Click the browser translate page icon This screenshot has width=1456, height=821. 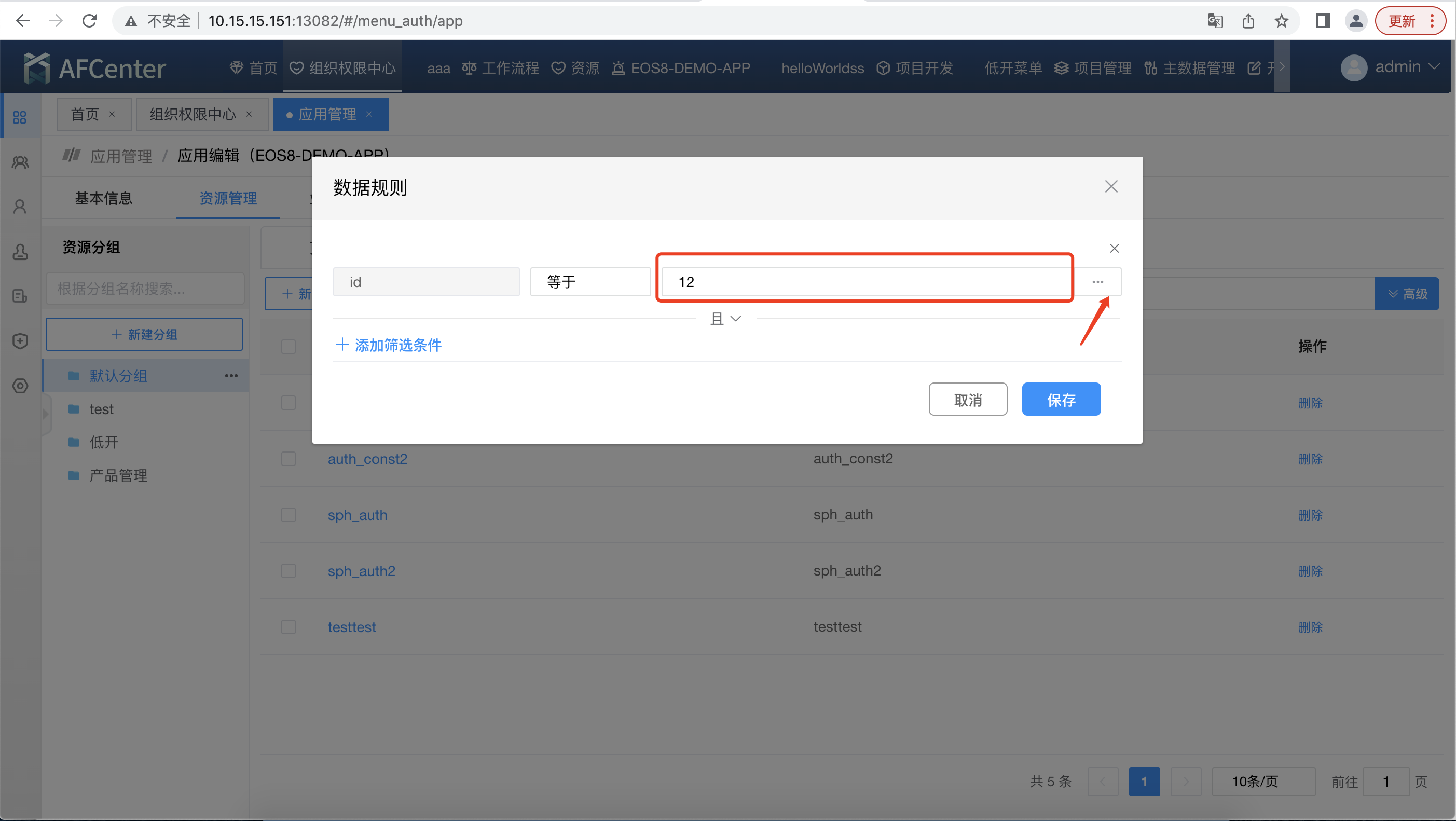(x=1215, y=21)
